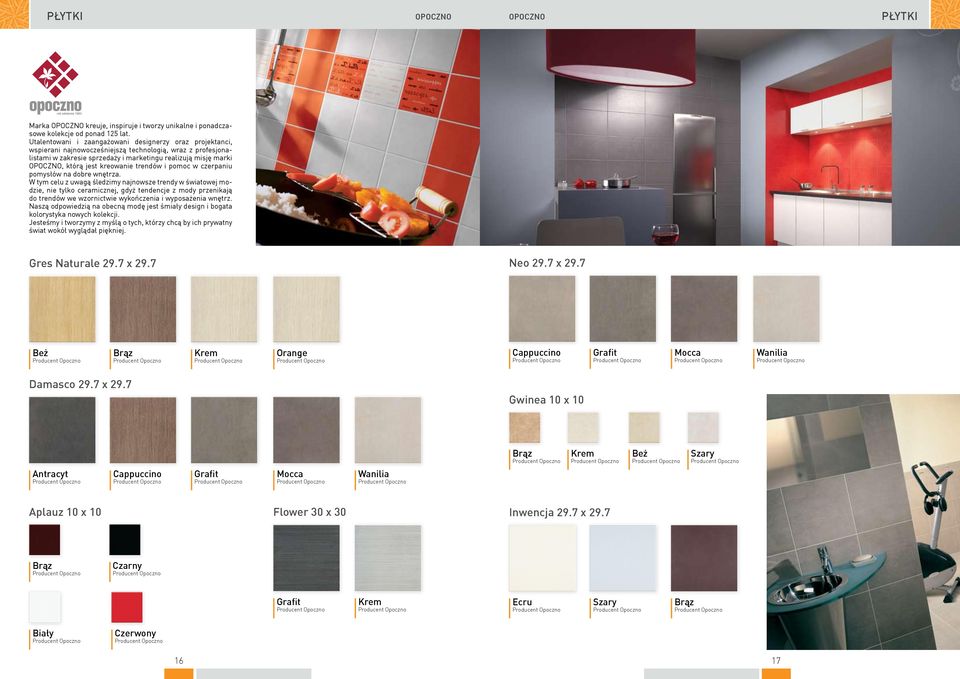Click the 'Inwencja 29.7 x 29.7' heading
Screen dimensions: 960x679
pyautogui.click(x=559, y=512)
